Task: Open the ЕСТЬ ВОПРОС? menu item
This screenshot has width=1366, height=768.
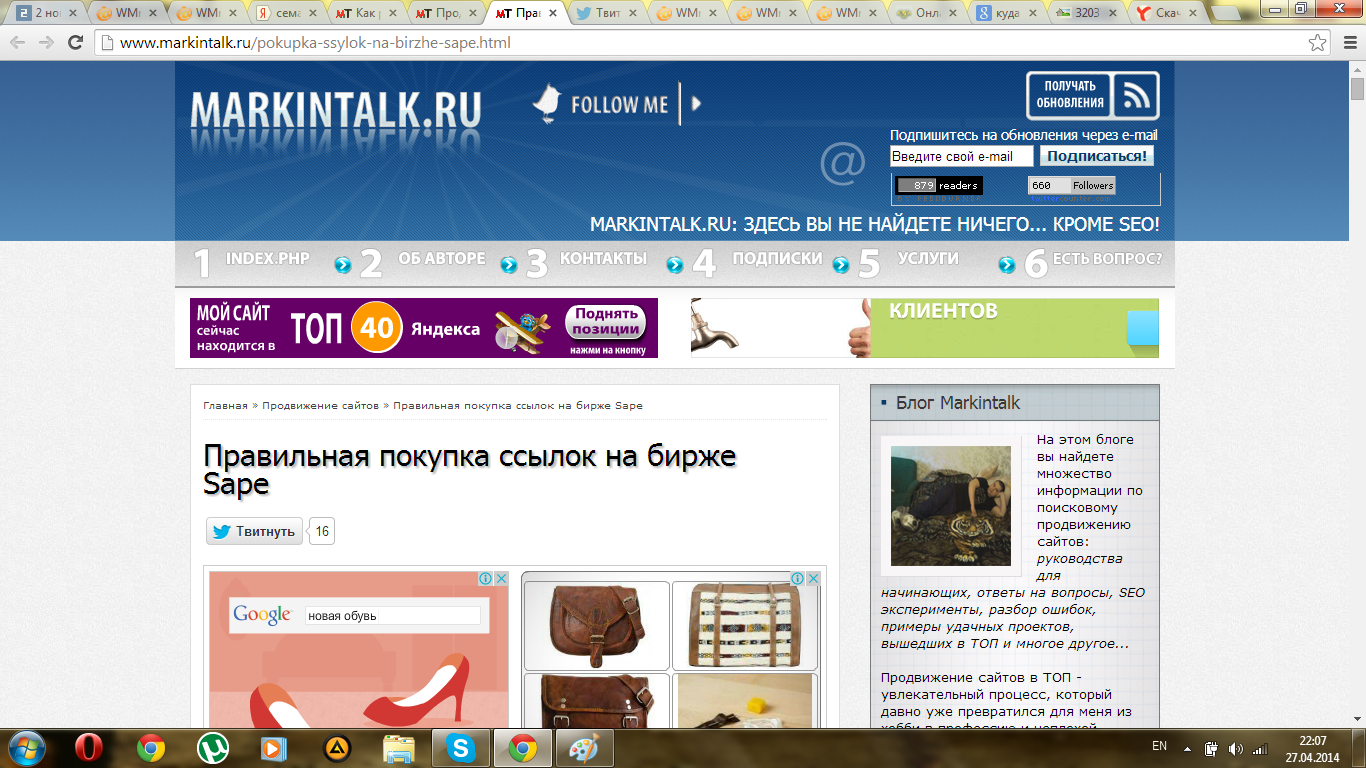Action: [1107, 258]
